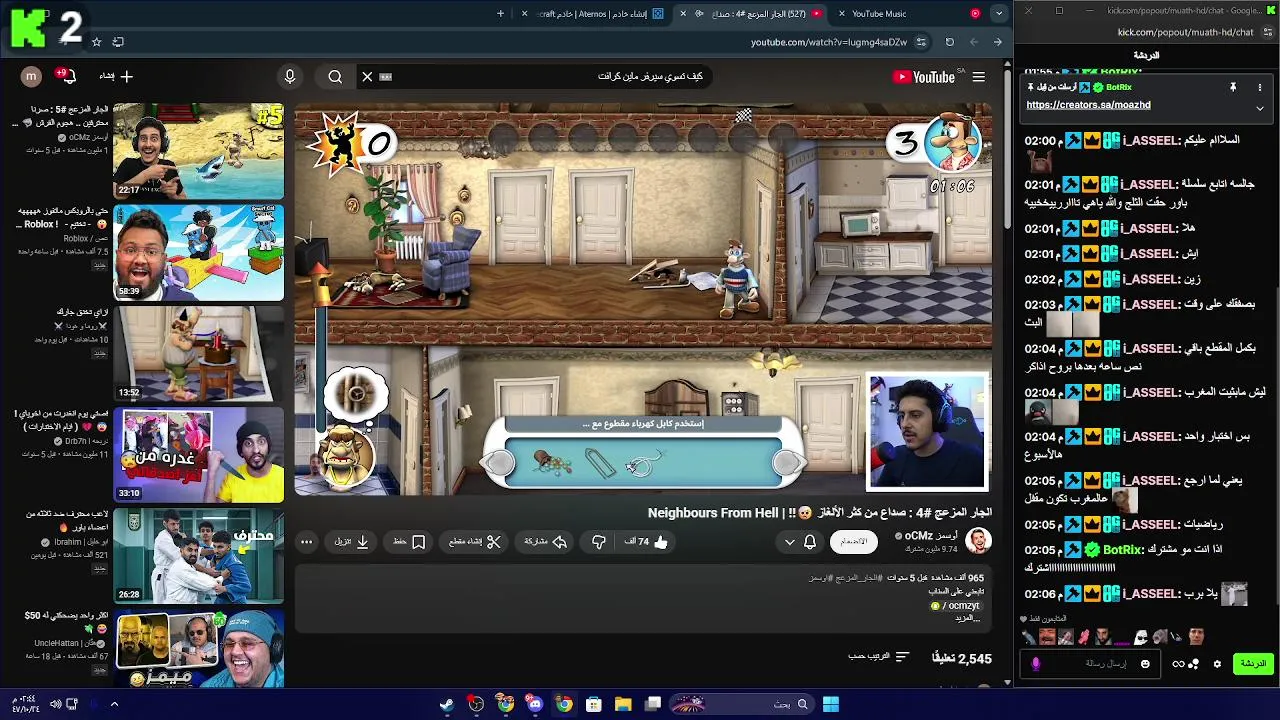Go back in the browser
The image size is (1280, 720).
(997, 42)
